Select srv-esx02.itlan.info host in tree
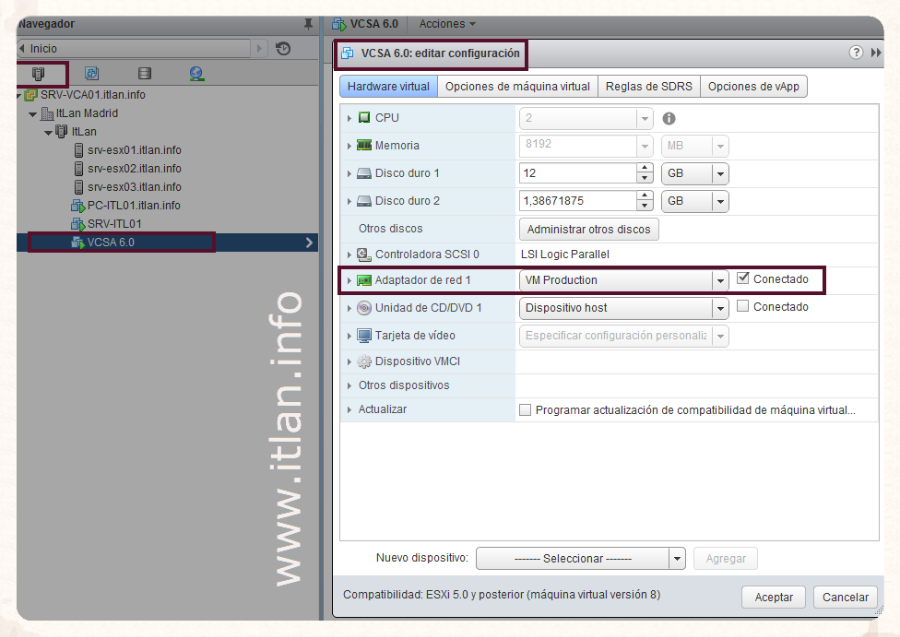900x637 pixels. [134, 168]
